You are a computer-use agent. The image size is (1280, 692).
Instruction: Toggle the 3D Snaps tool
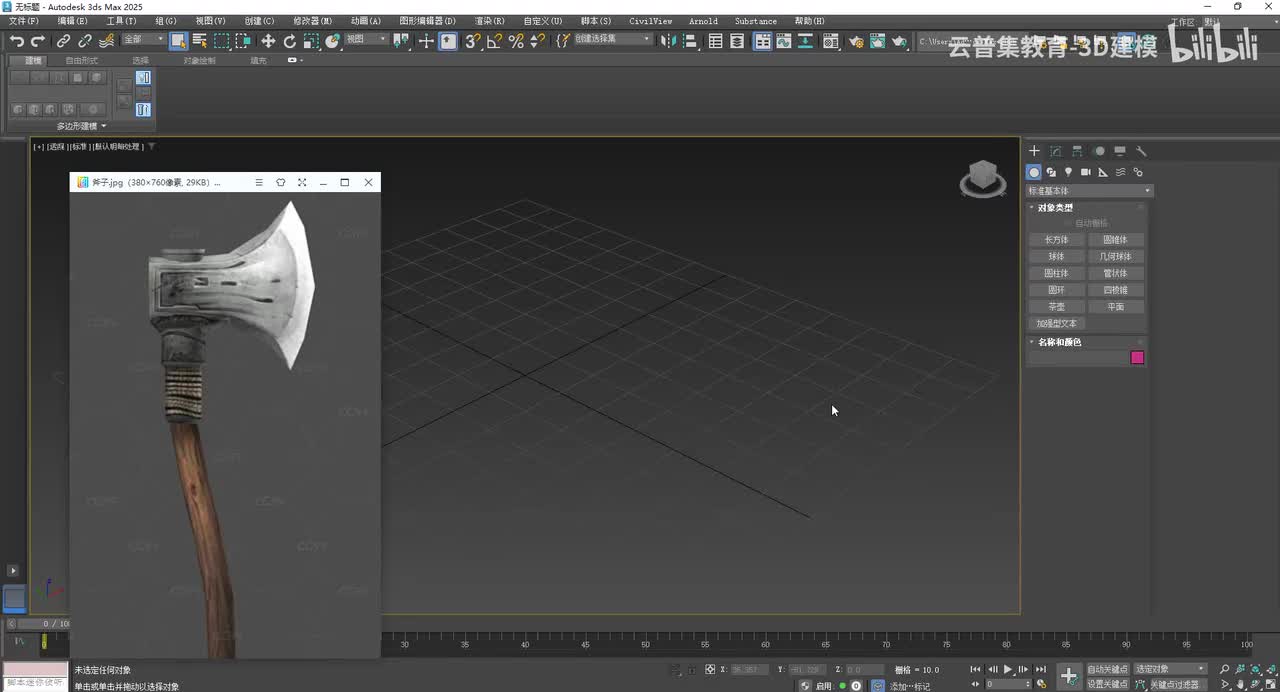click(x=473, y=41)
